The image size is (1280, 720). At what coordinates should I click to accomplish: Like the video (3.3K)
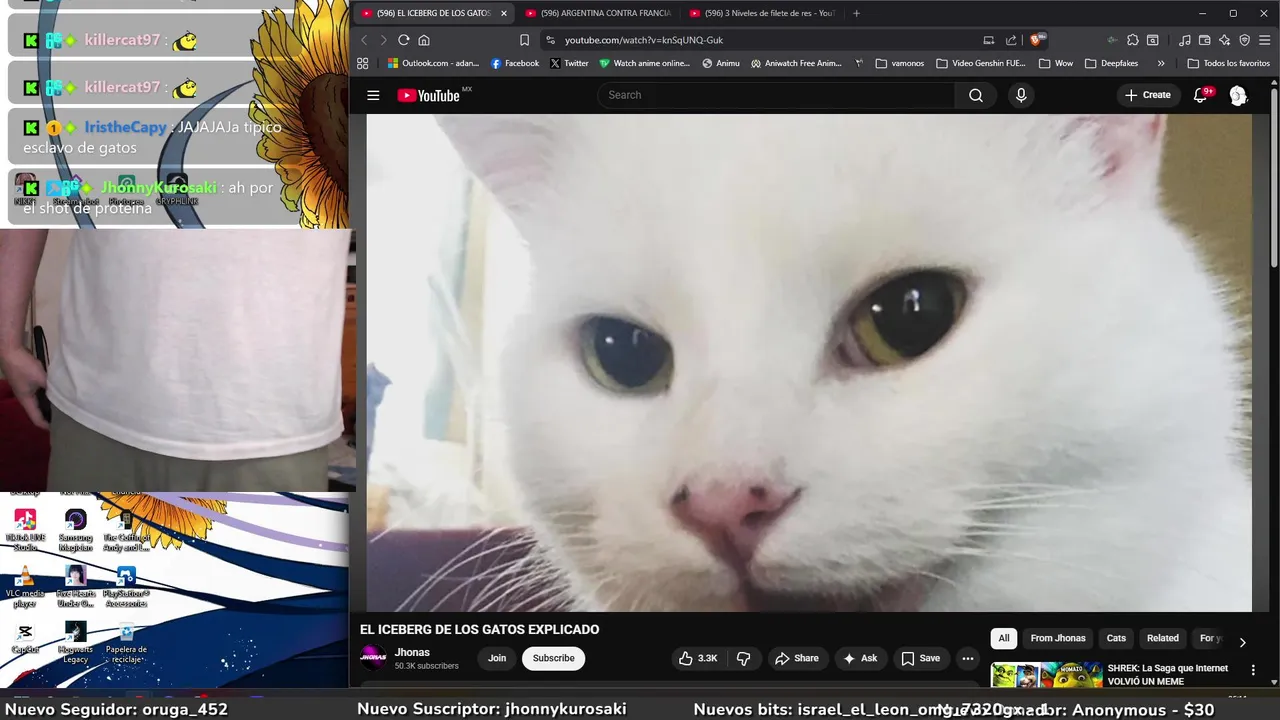[698, 658]
